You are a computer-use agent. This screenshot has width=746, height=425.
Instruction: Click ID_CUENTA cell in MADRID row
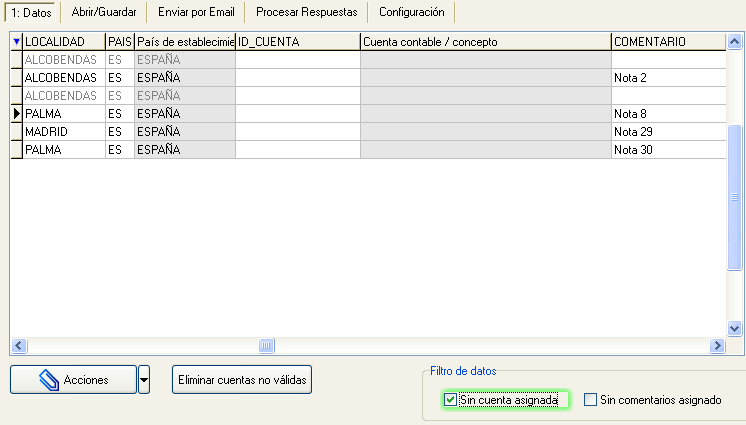[x=298, y=131]
